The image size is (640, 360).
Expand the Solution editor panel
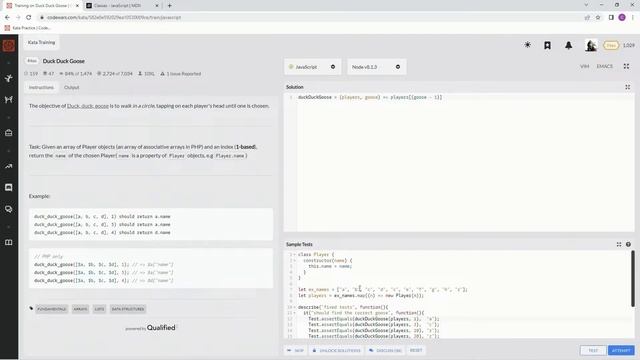pos(627,87)
